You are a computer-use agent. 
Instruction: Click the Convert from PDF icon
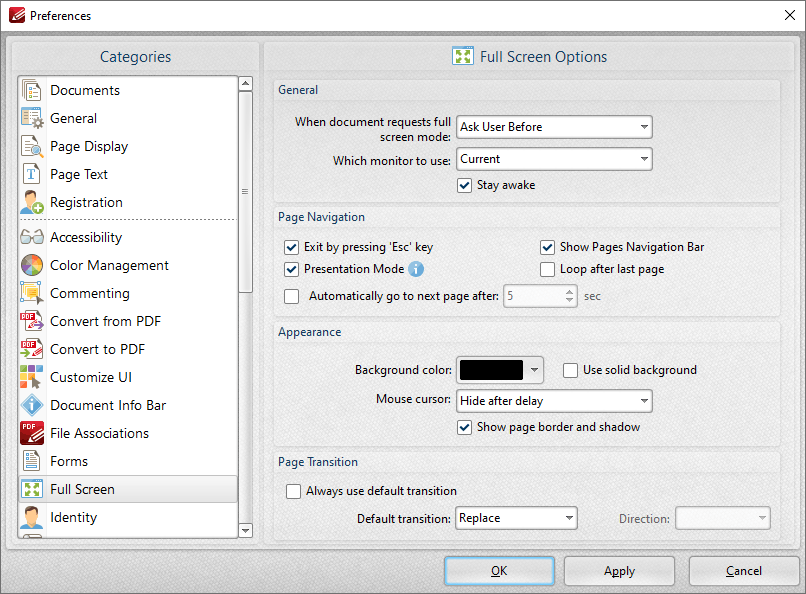[32, 321]
